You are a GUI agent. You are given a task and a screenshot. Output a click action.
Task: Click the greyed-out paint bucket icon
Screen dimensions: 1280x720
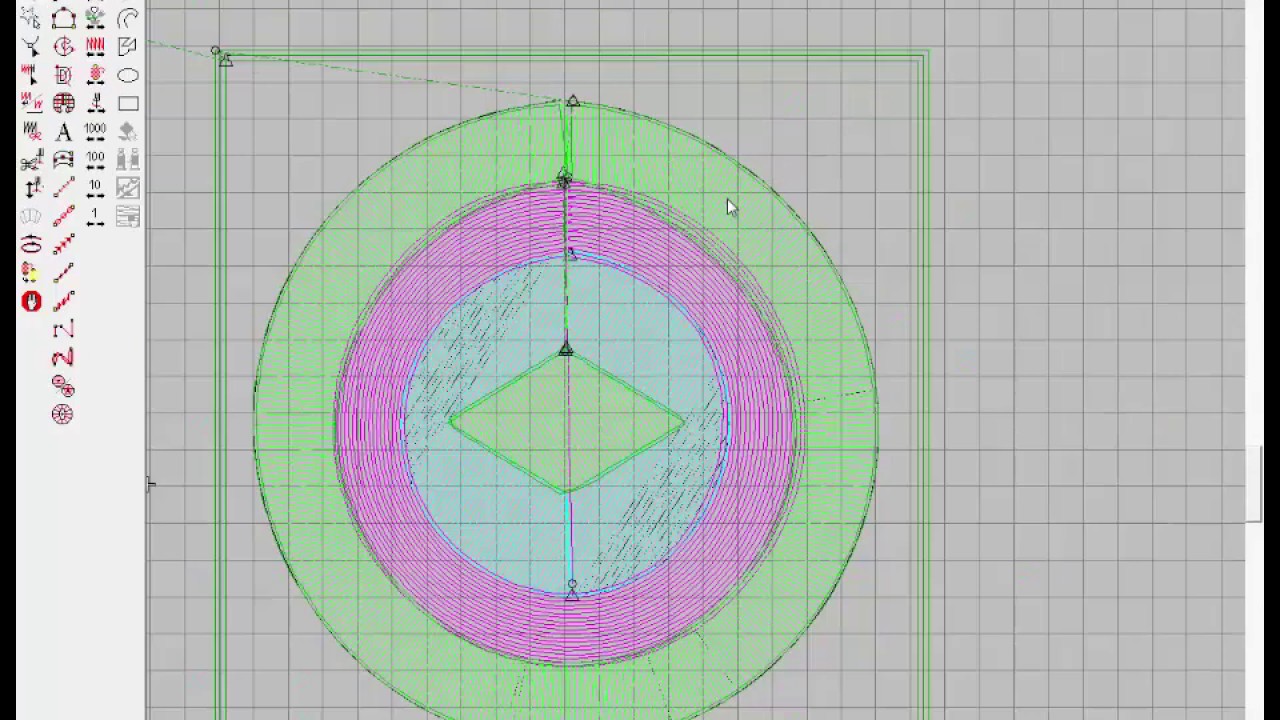[127, 131]
